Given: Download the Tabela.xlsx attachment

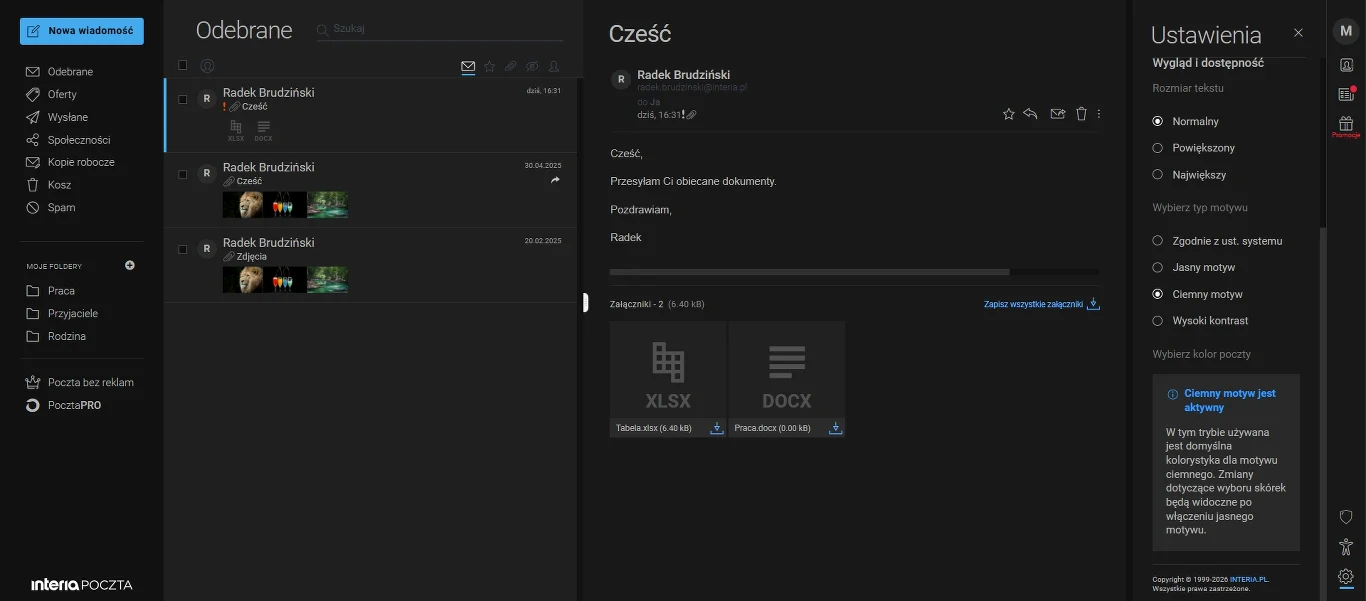Looking at the screenshot, I should (x=716, y=428).
